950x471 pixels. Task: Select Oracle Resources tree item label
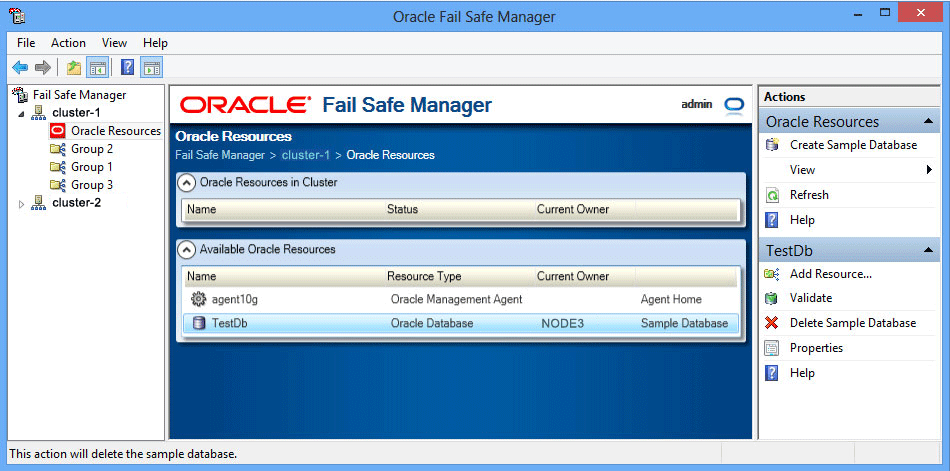(x=116, y=131)
